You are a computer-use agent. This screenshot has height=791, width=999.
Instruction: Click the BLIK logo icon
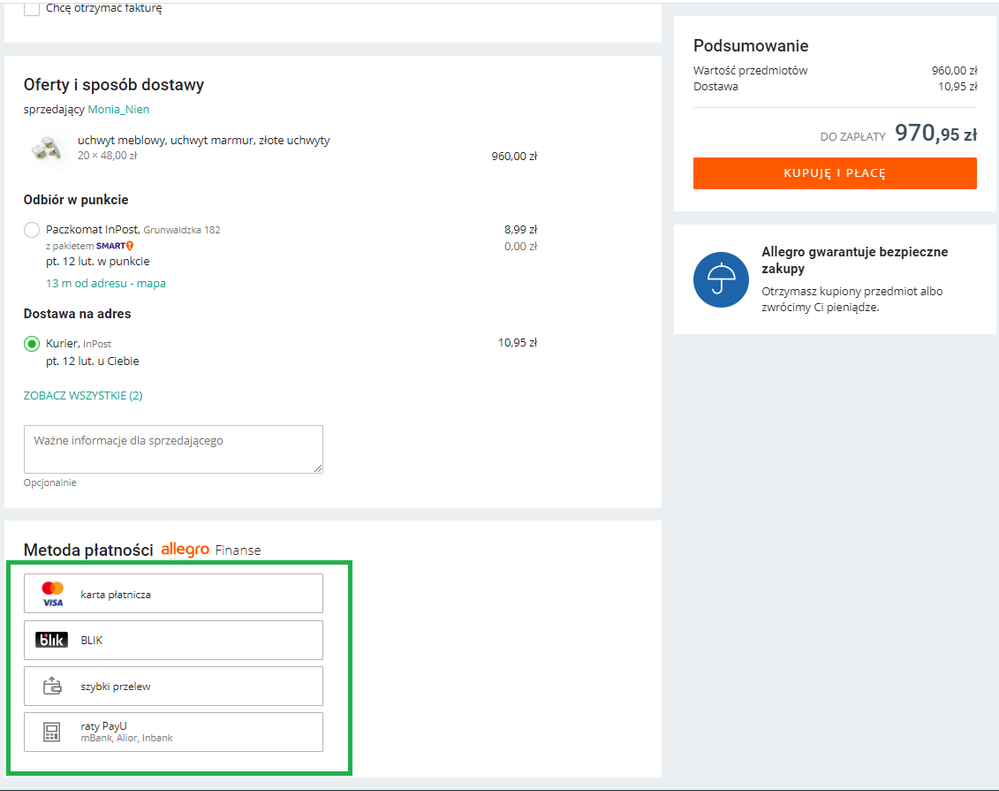(52, 640)
